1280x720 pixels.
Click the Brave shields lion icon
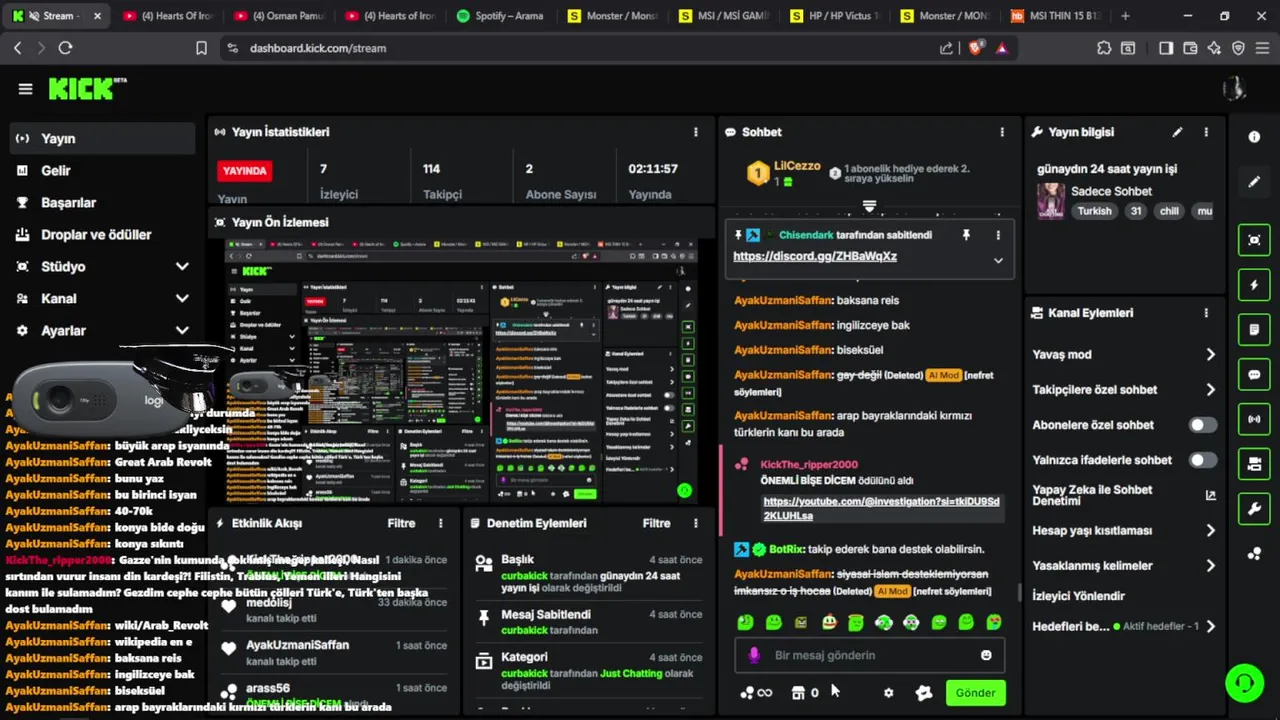975,48
